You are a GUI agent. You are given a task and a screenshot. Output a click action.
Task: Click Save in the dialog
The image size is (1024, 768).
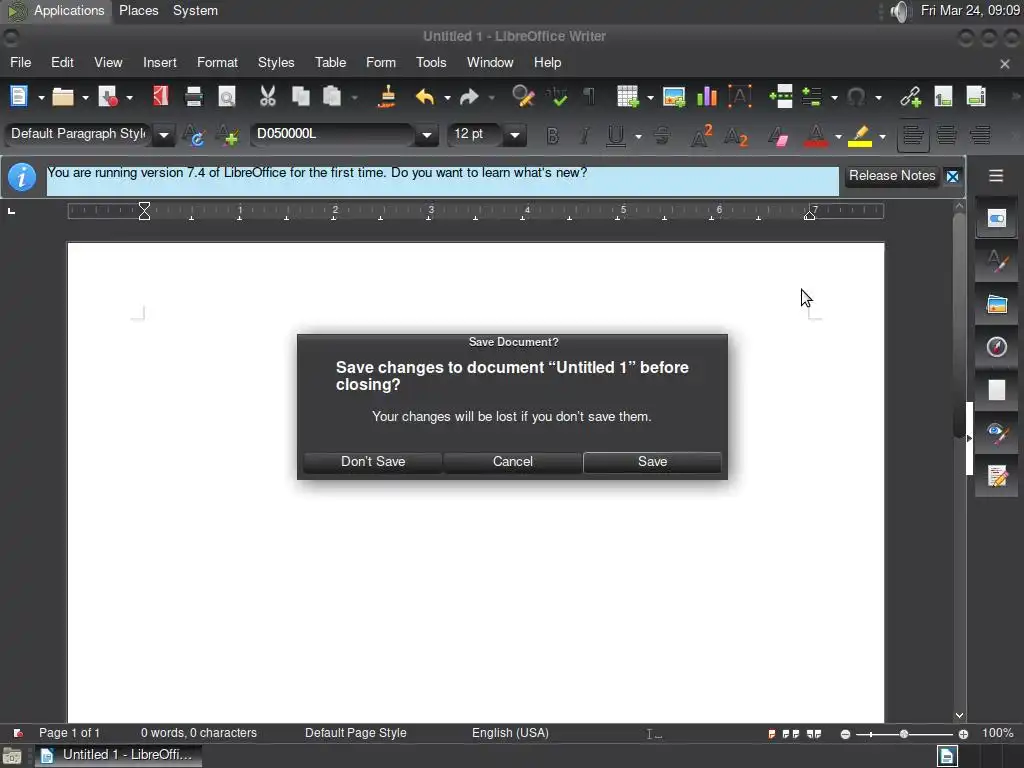[x=652, y=462]
